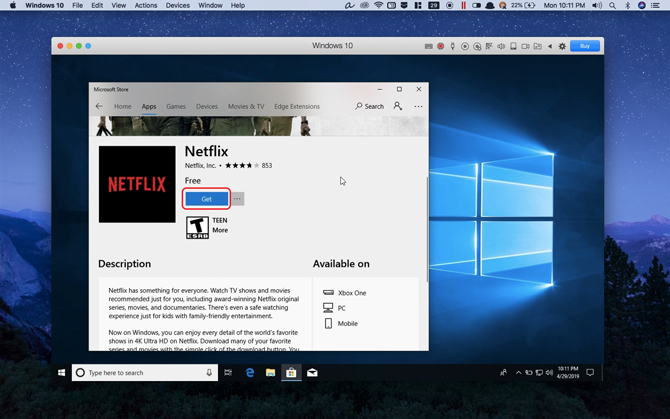Open the Actions menu
The image size is (670, 419).
[146, 5]
